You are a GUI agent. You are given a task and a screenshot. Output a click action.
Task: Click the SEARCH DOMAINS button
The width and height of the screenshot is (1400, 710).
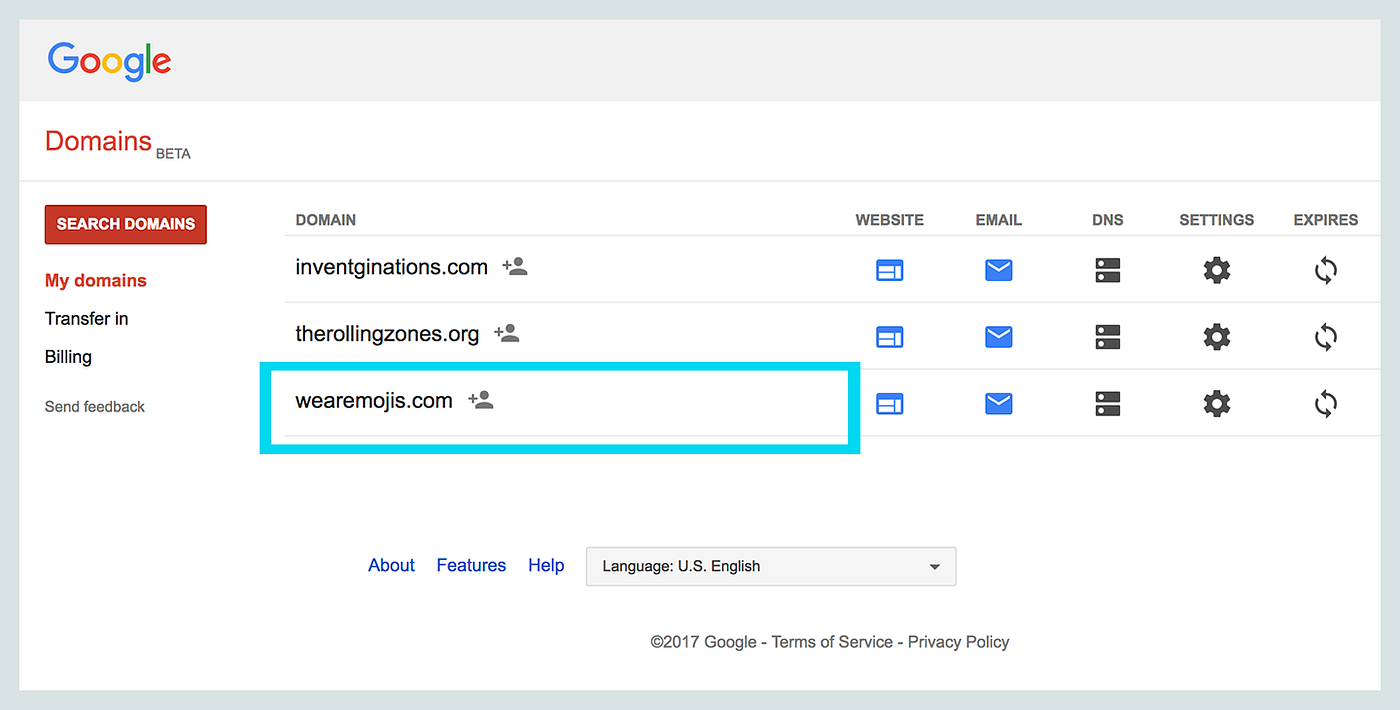point(126,224)
